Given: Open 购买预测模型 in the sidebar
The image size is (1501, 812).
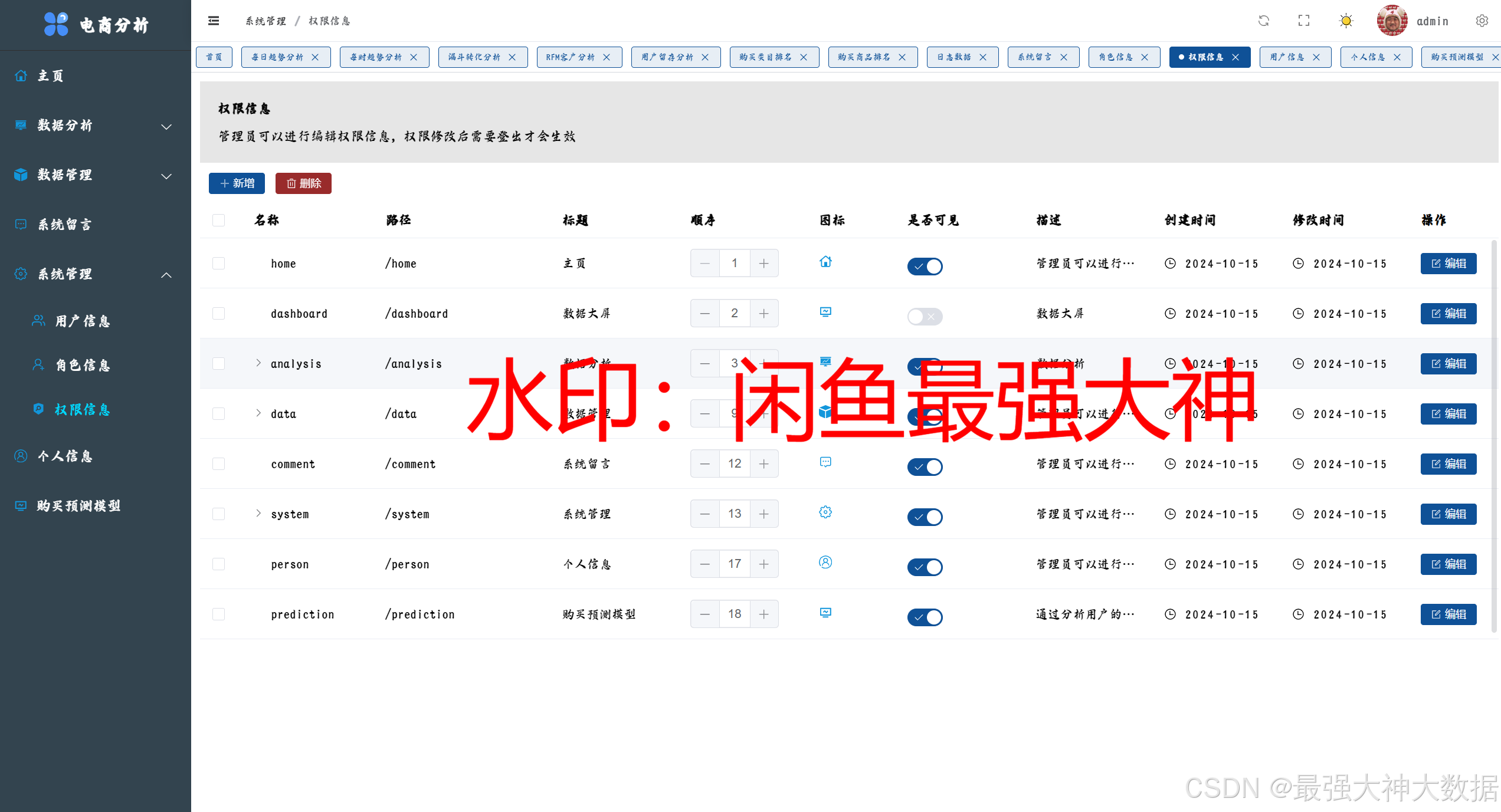Looking at the screenshot, I should point(78,506).
